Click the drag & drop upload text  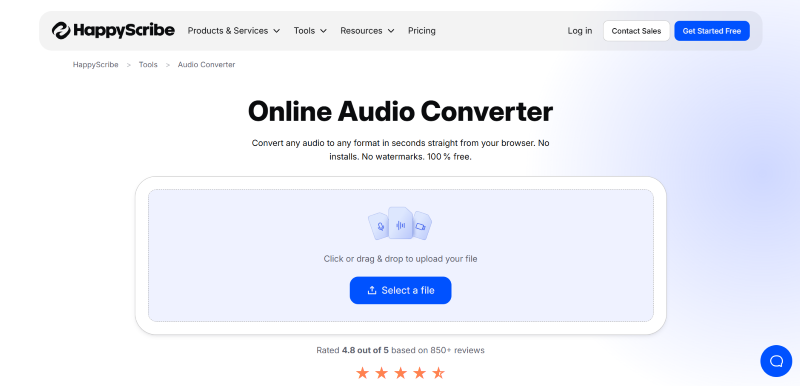[x=401, y=259]
